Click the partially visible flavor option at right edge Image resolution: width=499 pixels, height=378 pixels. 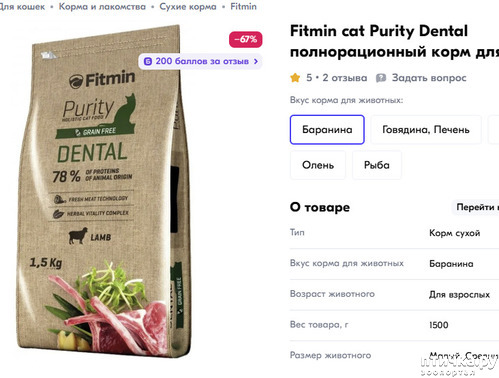pos(494,130)
